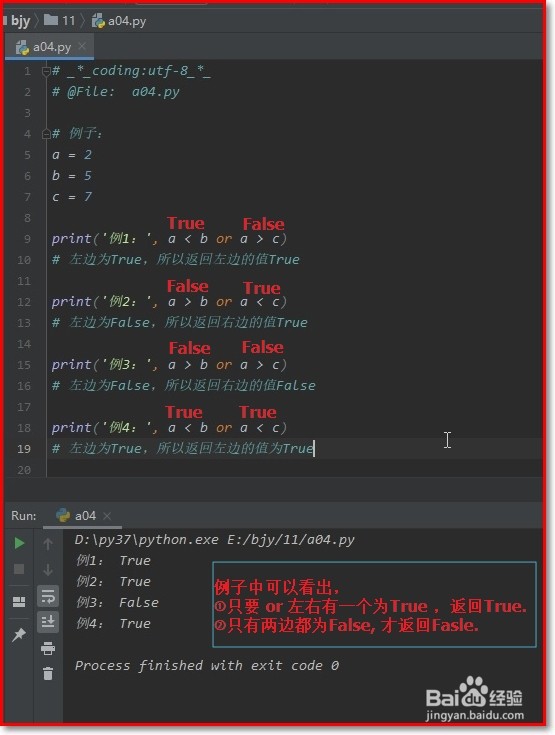Select the a04 tab in Run panel
Viewport: 555px width, 735px height.
[82, 516]
